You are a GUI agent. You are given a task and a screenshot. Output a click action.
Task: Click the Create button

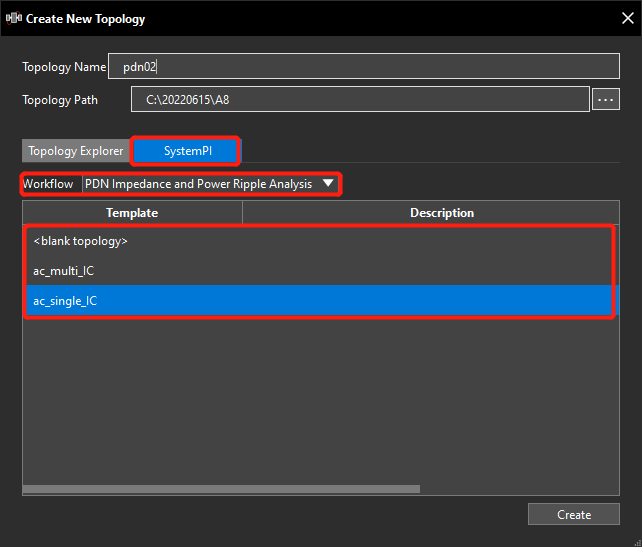[x=574, y=514]
